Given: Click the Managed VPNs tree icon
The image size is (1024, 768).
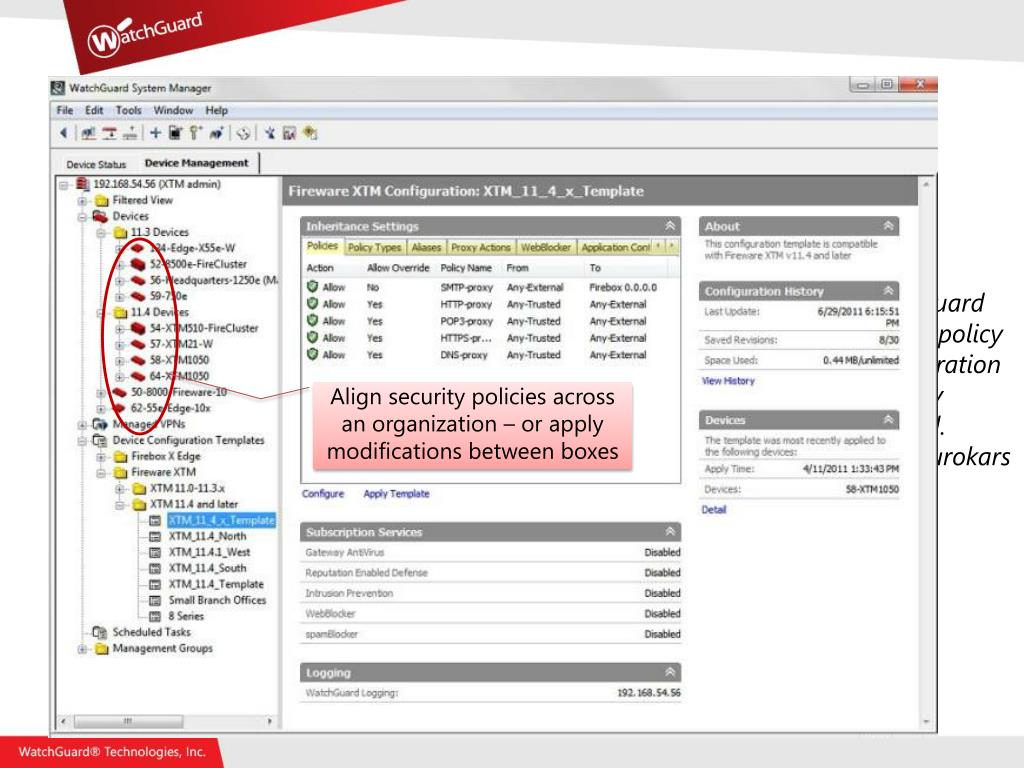Looking at the screenshot, I should coord(101,424).
